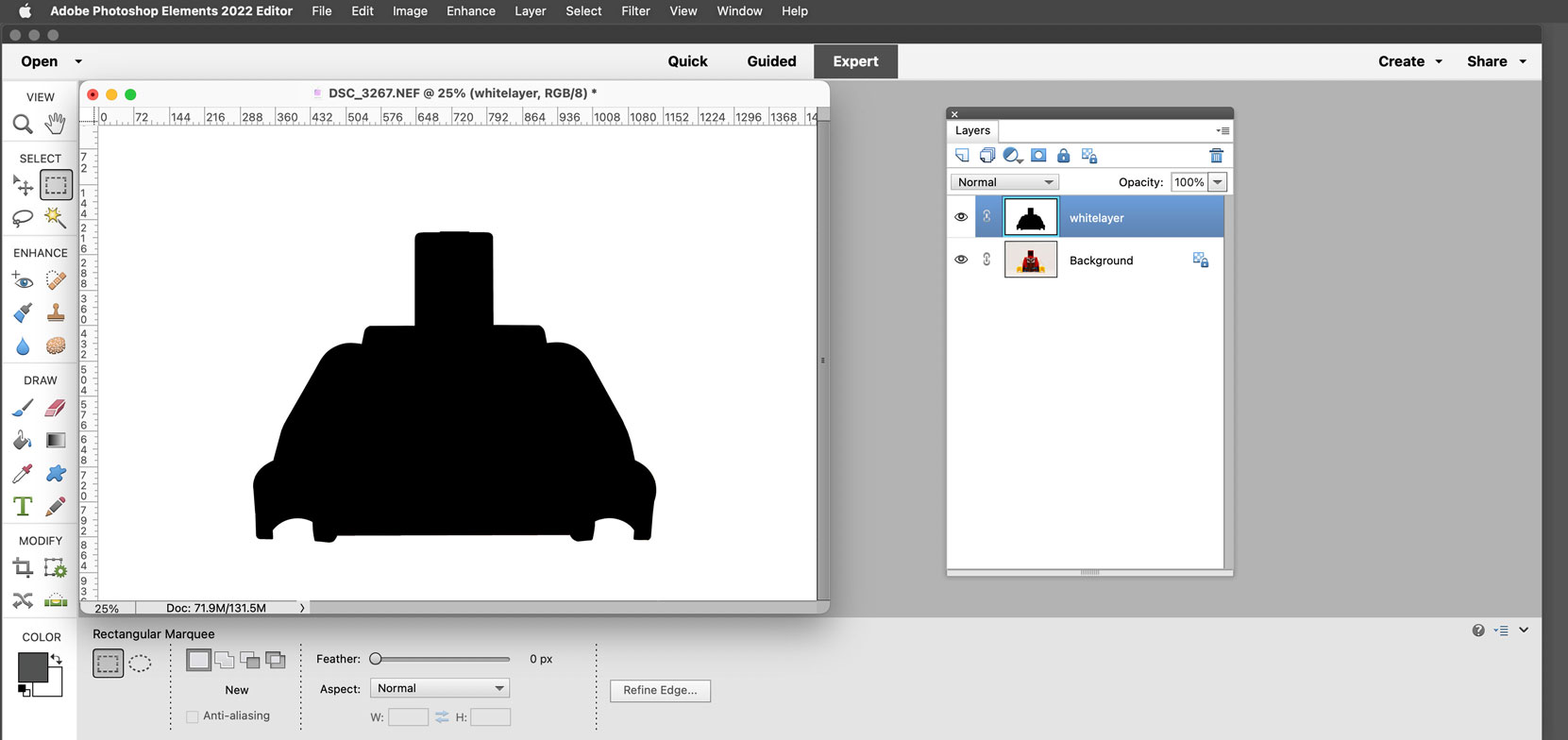Click the lock all pixels icon

pyautogui.click(x=1064, y=156)
